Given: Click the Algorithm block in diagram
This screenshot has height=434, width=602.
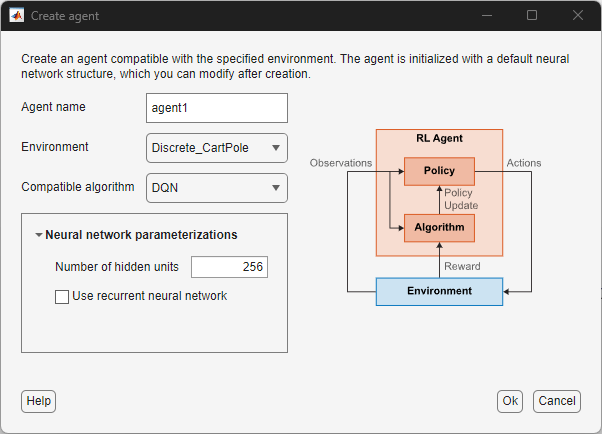Looking at the screenshot, I should point(439,228).
